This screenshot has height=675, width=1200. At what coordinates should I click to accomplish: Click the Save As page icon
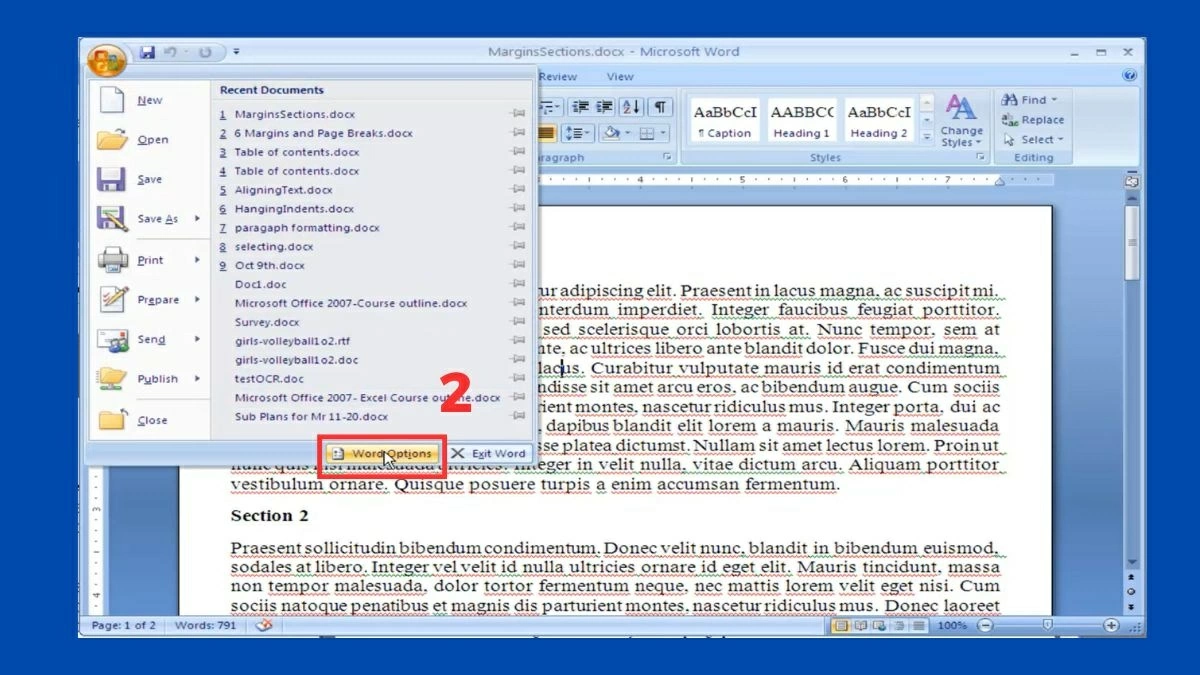pyautogui.click(x=112, y=219)
